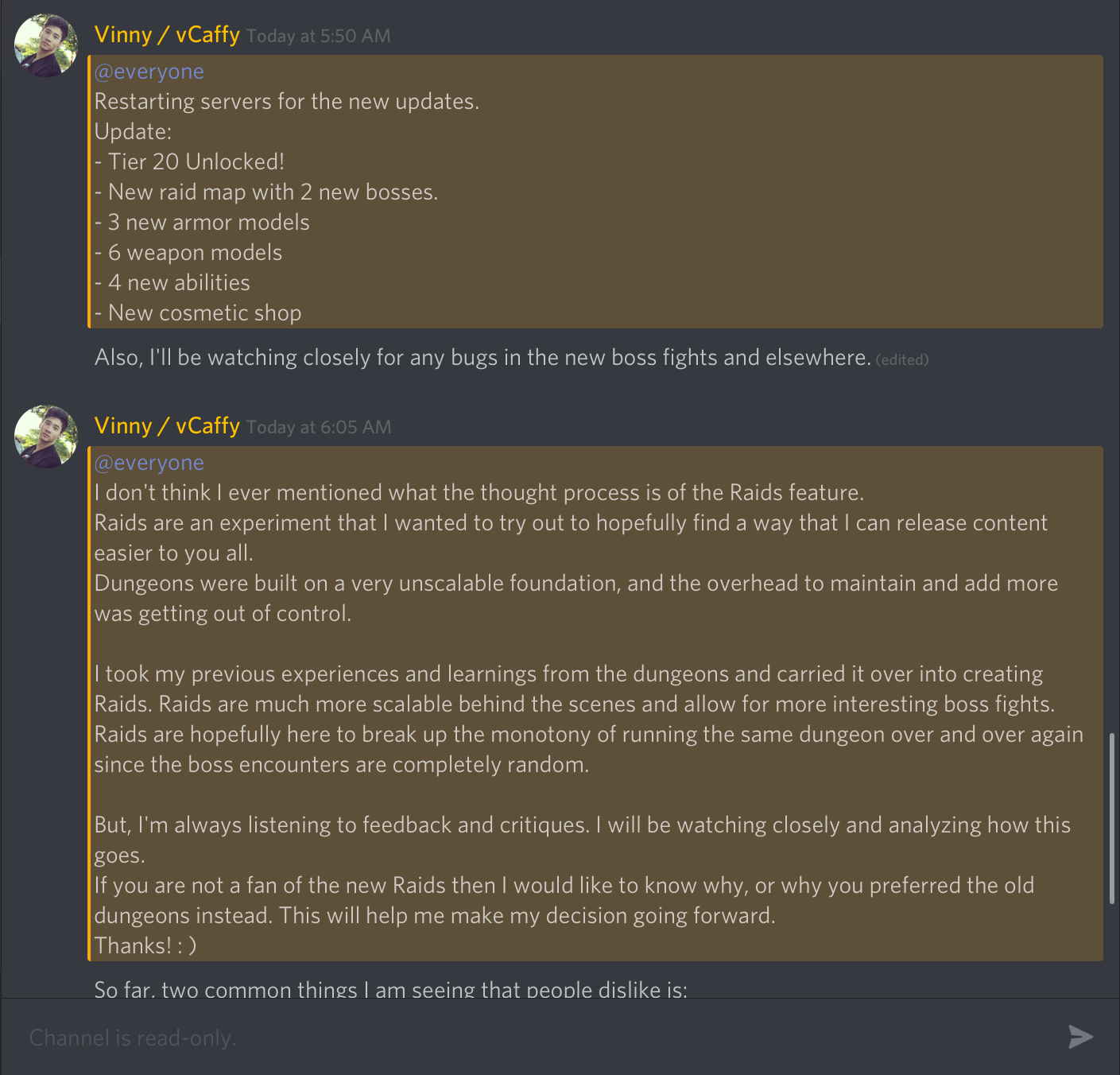1120x1075 pixels.
Task: Click the send arrow icon
Action: coord(1080,1037)
